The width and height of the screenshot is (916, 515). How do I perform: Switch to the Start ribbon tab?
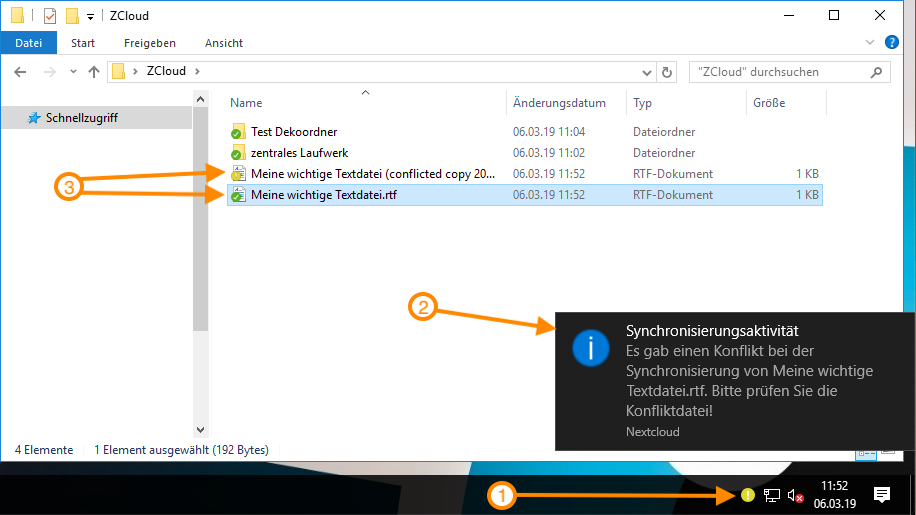tap(83, 43)
